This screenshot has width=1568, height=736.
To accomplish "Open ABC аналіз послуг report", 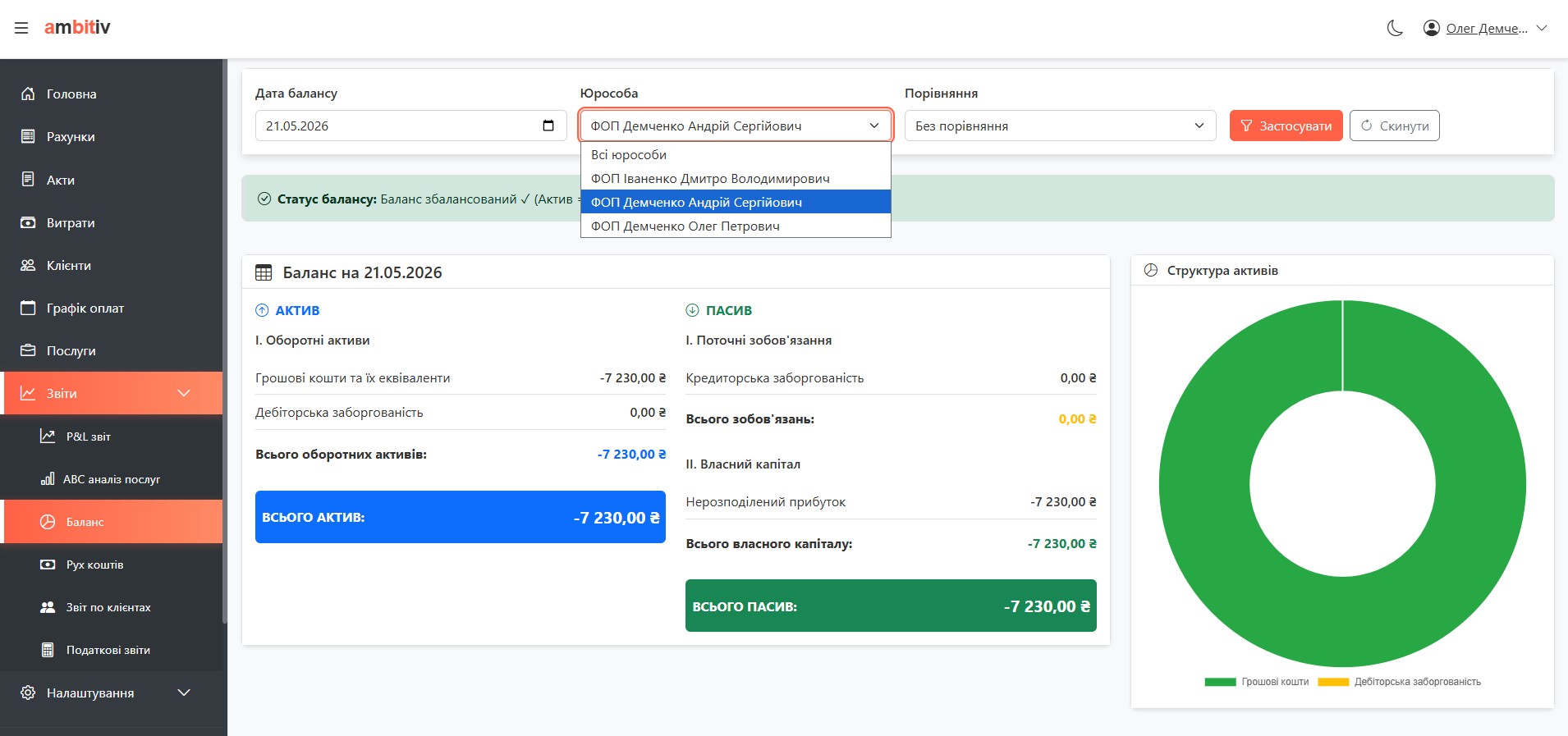I will 112,479.
